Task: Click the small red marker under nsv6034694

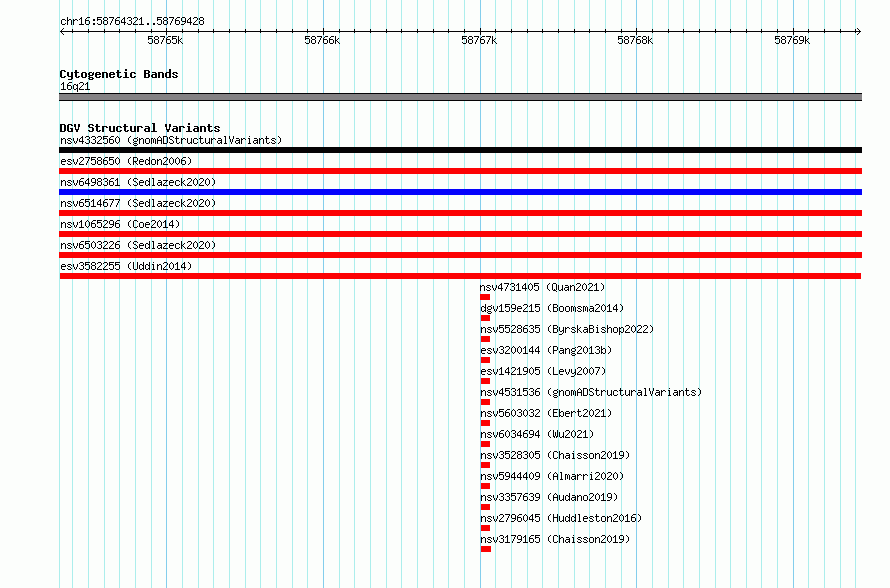Action: coord(485,444)
